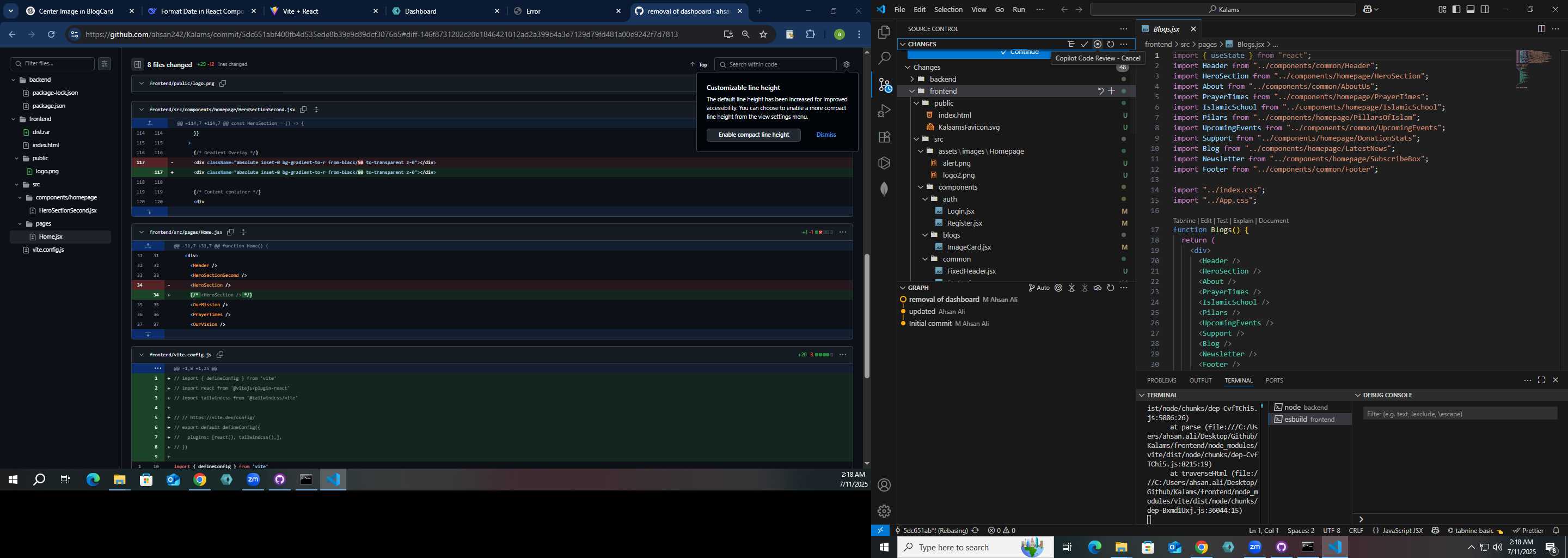Collapse the public folder in Changes tree
The image size is (1568, 558).
[916, 103]
